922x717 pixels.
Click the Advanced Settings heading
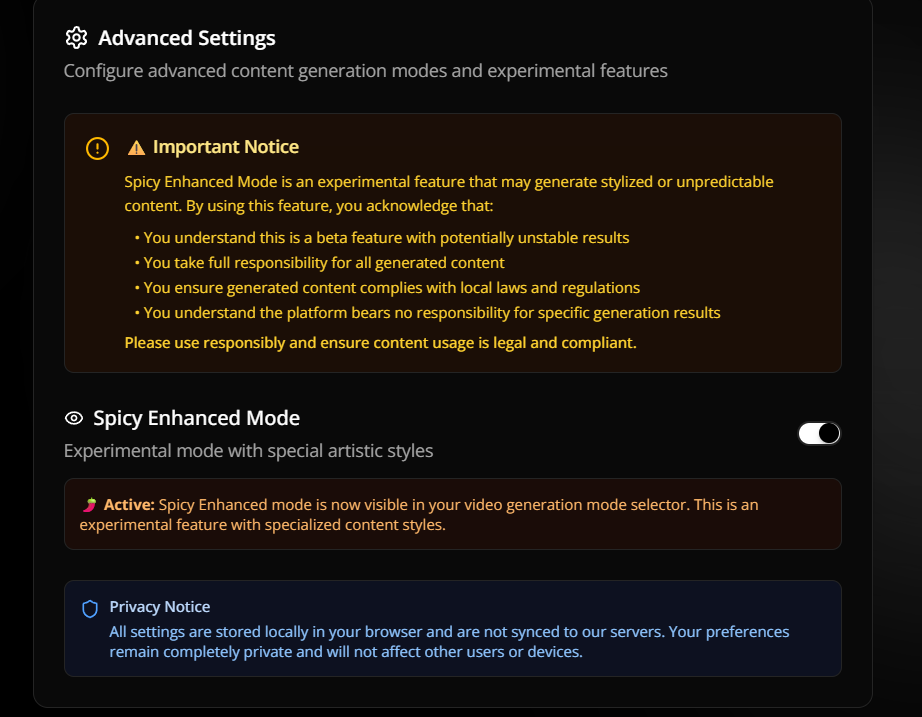point(186,38)
